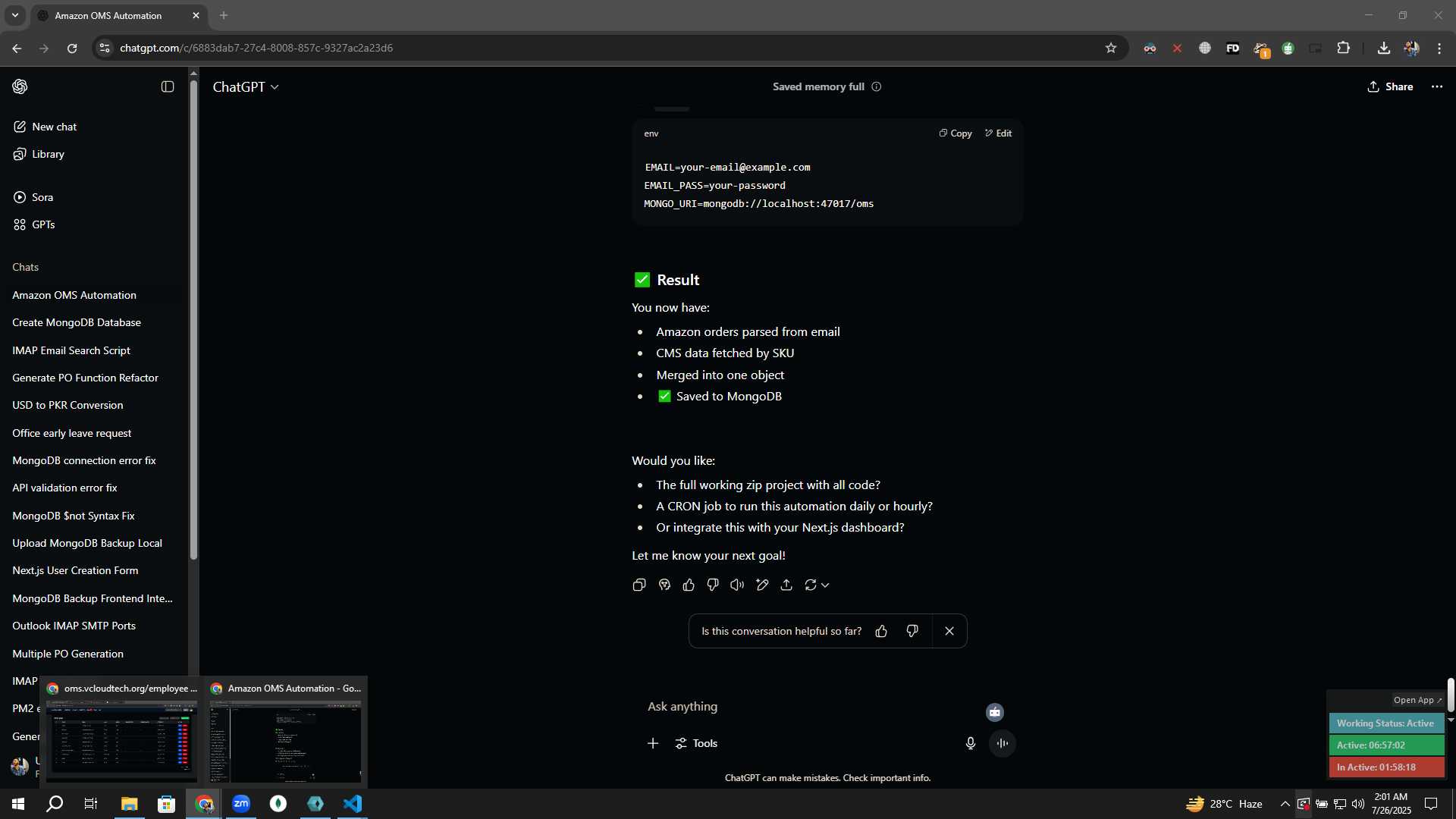1456x819 pixels.
Task: Start a New chat
Action: (45, 127)
